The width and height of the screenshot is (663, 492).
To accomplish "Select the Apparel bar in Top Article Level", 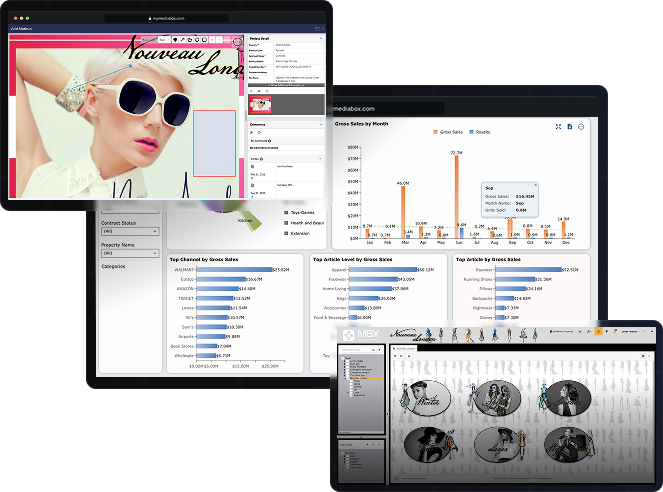I will pyautogui.click(x=383, y=269).
